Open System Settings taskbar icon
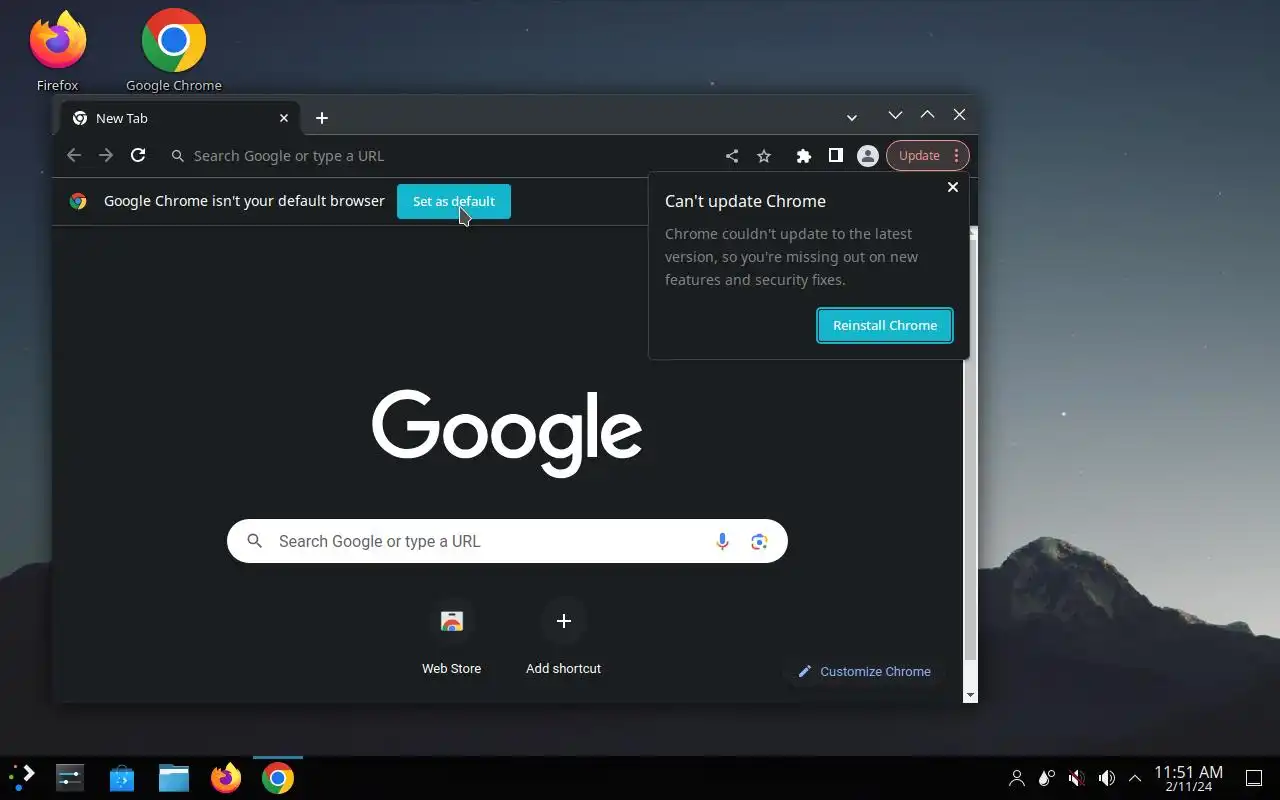The height and width of the screenshot is (800, 1280). click(x=70, y=778)
